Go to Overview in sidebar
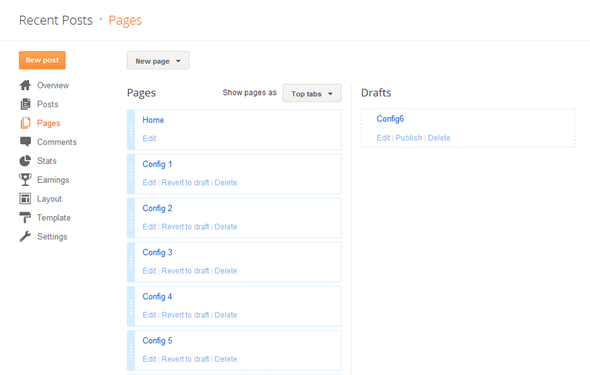This screenshot has height=375, width=590. point(53,85)
